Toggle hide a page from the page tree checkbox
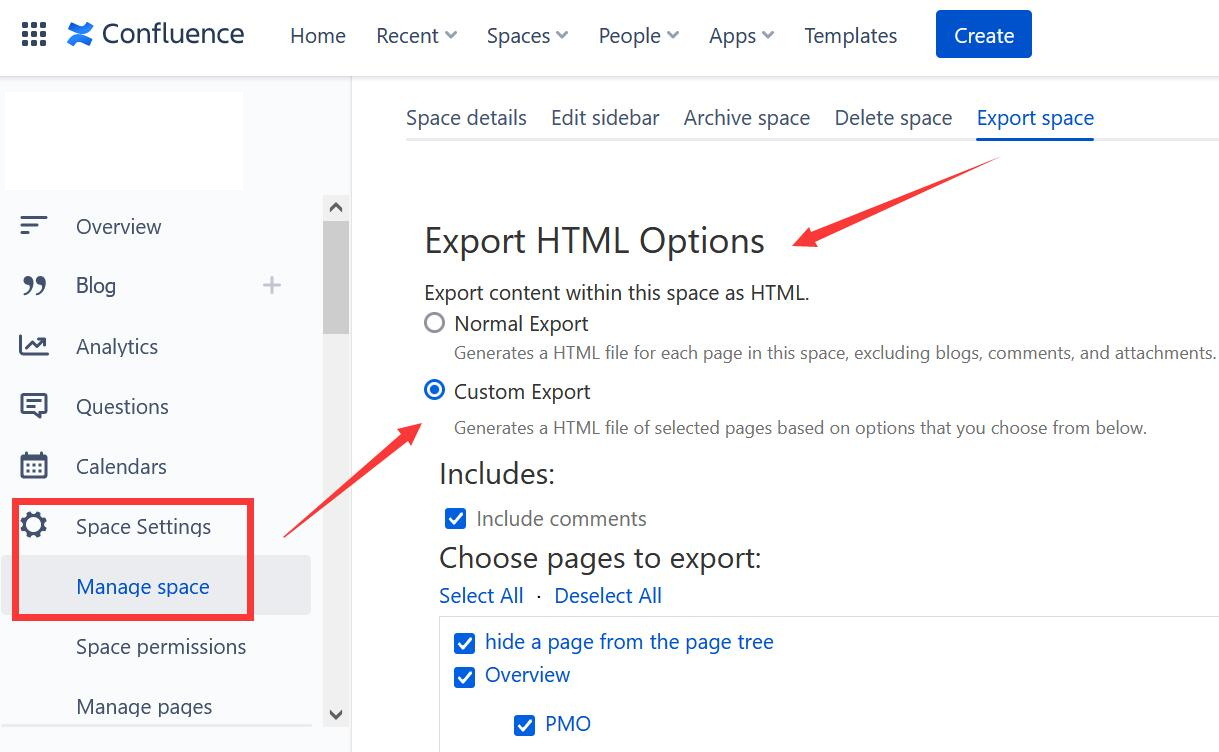The width and height of the screenshot is (1219, 752). [x=464, y=643]
